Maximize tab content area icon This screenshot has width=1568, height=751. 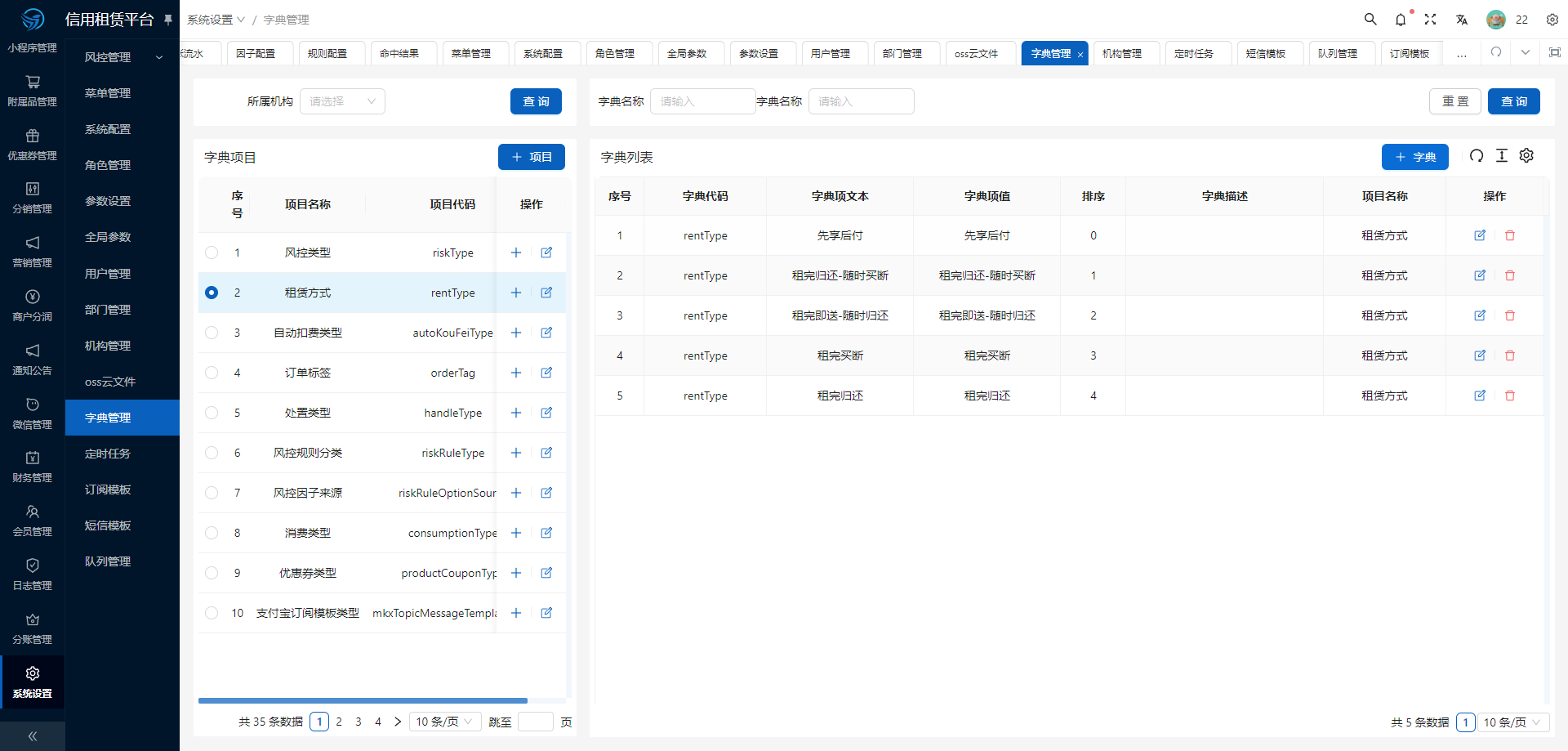click(x=1555, y=52)
